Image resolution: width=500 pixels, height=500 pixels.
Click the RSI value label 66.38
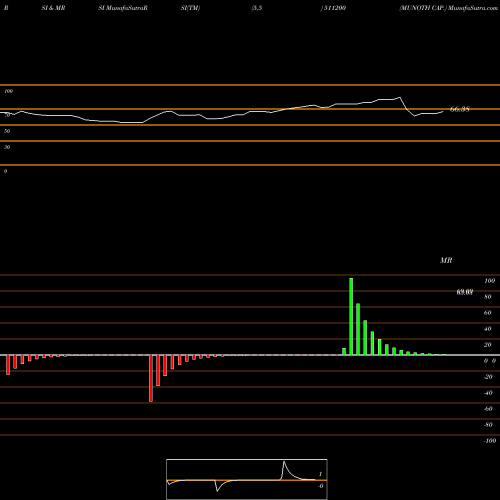pos(460,109)
